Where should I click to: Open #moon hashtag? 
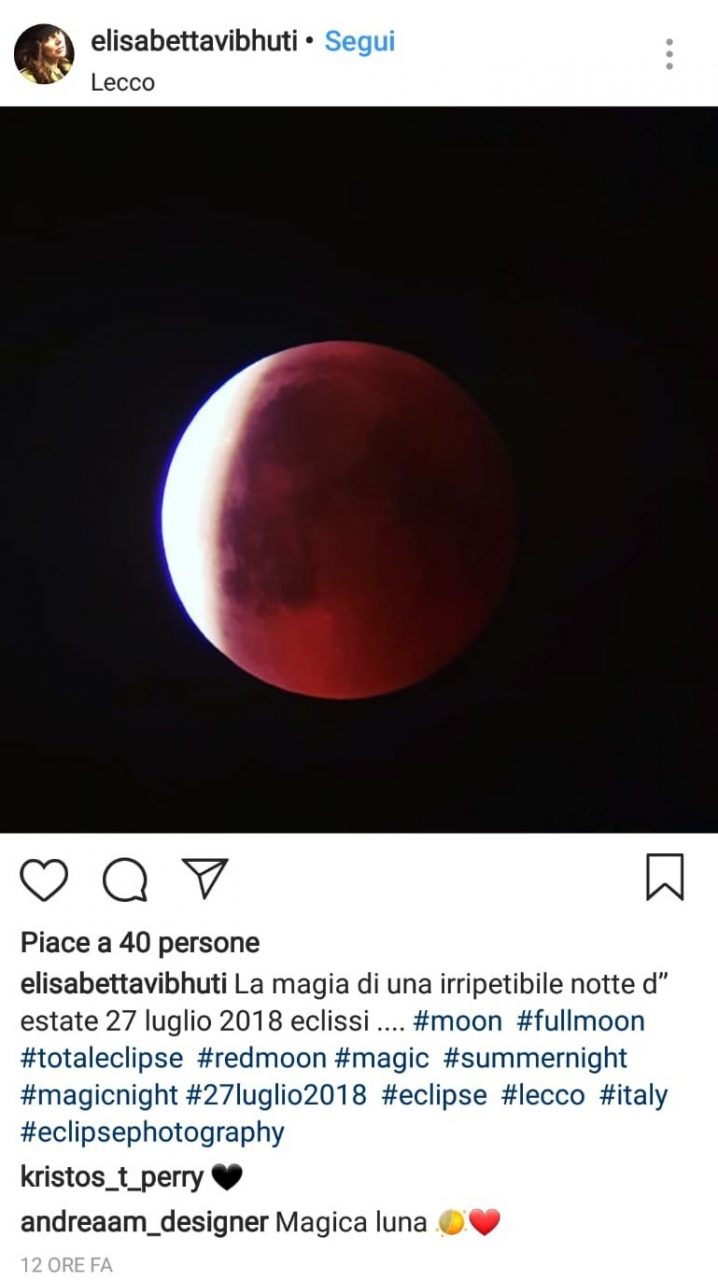point(457,1021)
